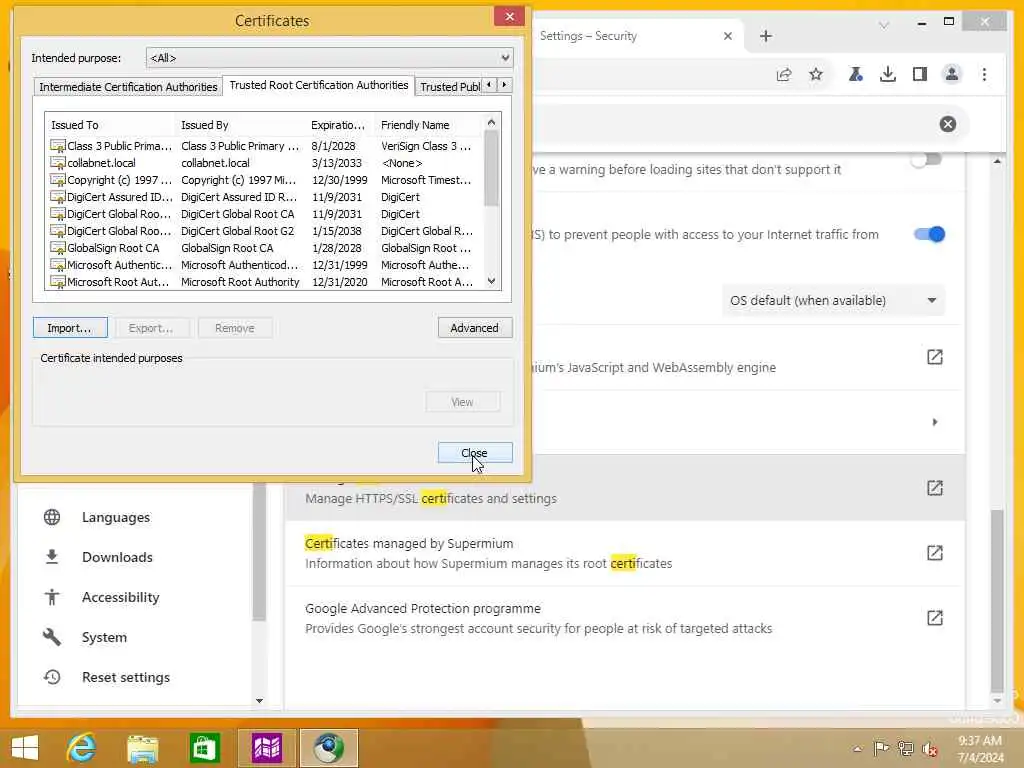Expand the settings row with right arrow
The width and height of the screenshot is (1024, 768).
pyautogui.click(x=935, y=422)
